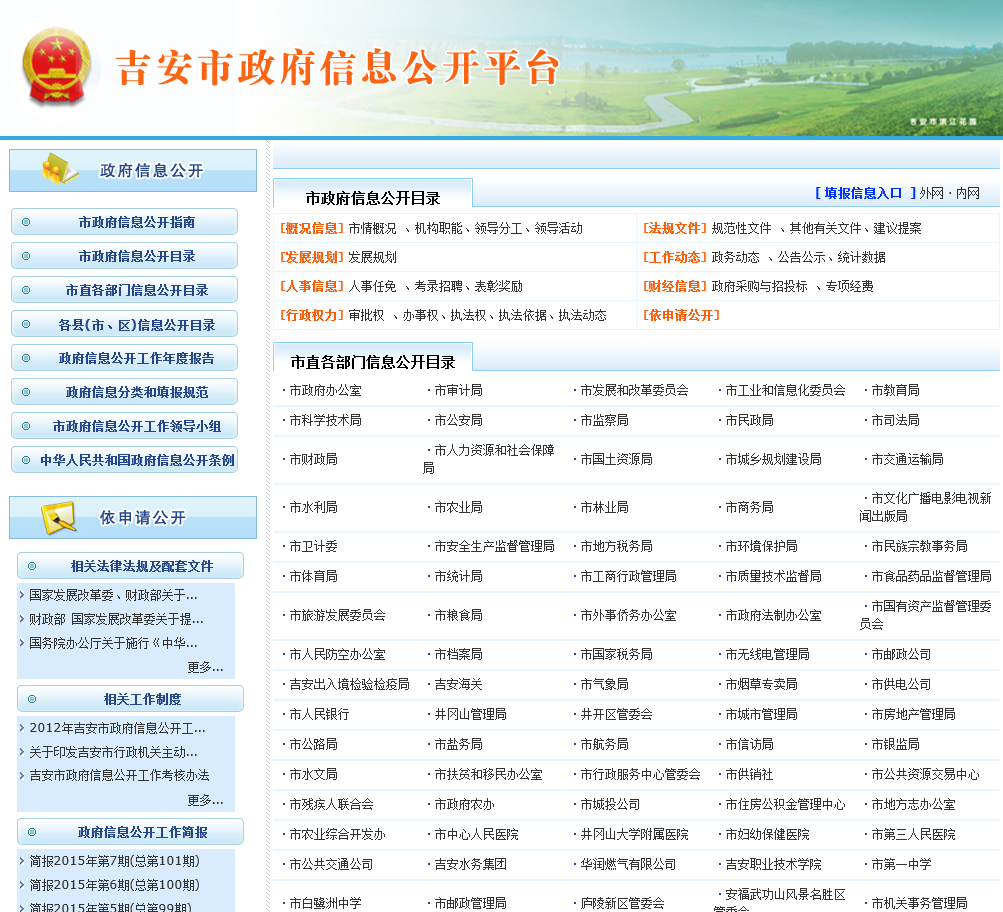Open the 概况信息 category
1003x912 pixels.
coord(312,228)
